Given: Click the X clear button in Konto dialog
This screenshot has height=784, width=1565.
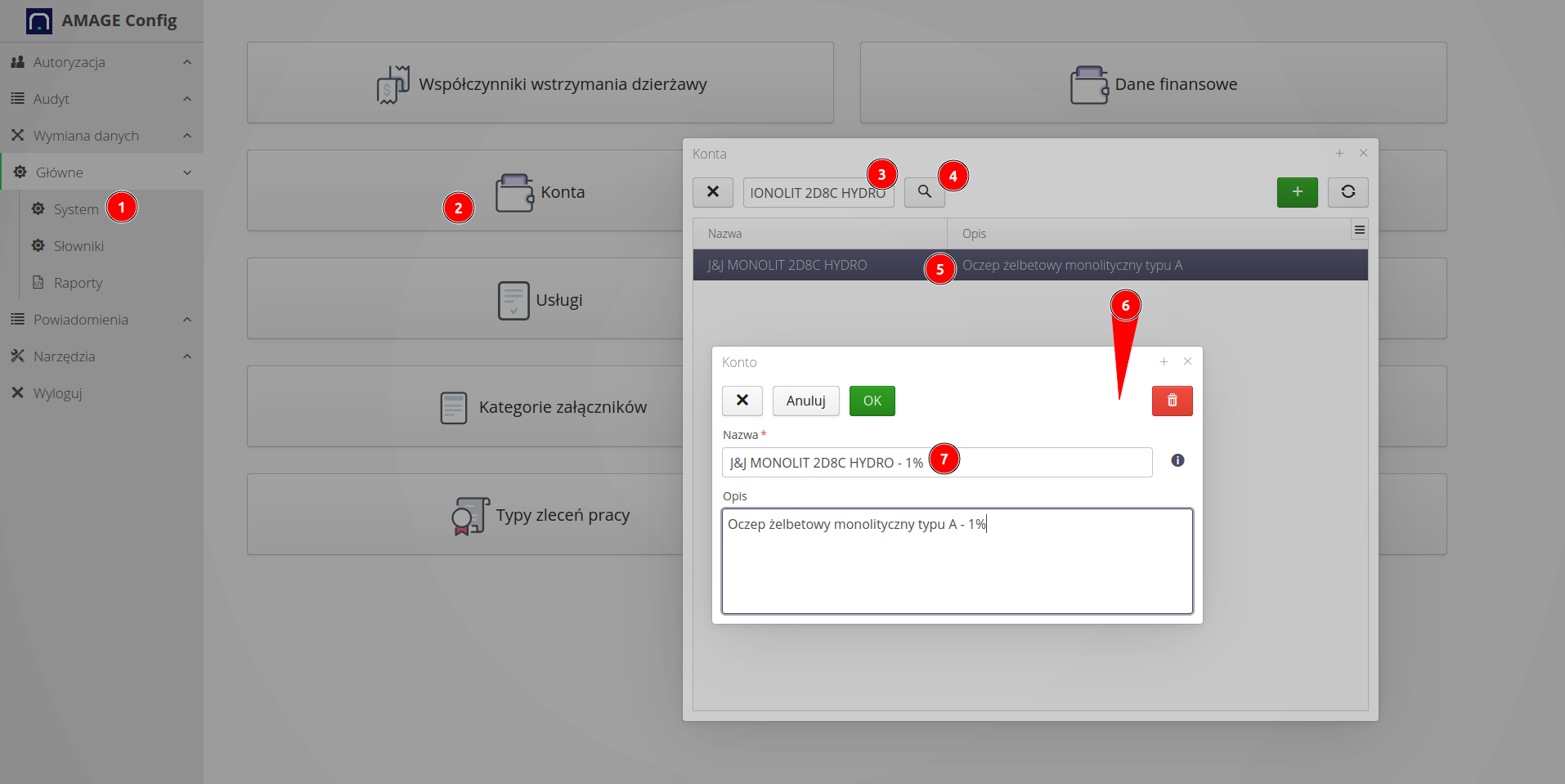Looking at the screenshot, I should (x=742, y=401).
